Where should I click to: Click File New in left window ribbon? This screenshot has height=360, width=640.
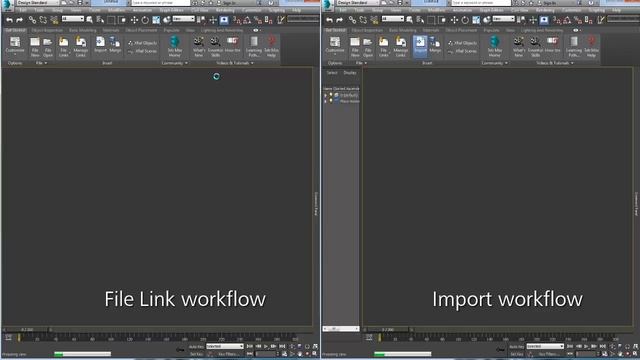[x=35, y=47]
